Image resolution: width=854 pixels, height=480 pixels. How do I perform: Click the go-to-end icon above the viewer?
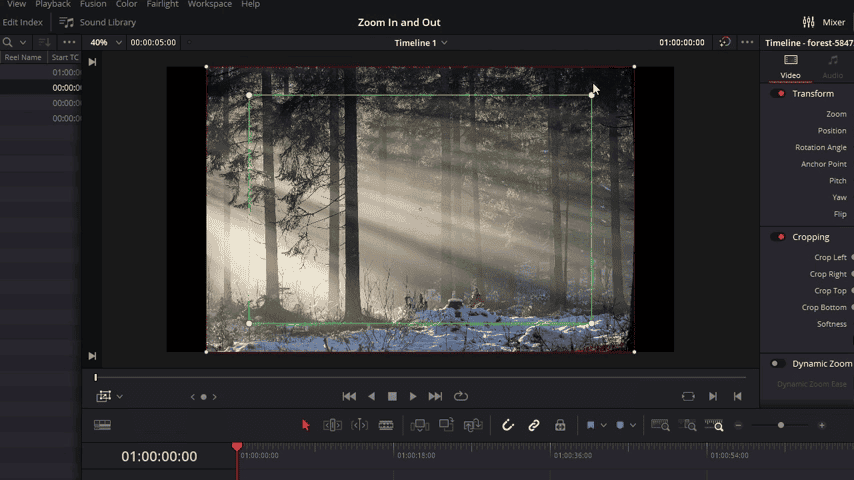[92, 62]
